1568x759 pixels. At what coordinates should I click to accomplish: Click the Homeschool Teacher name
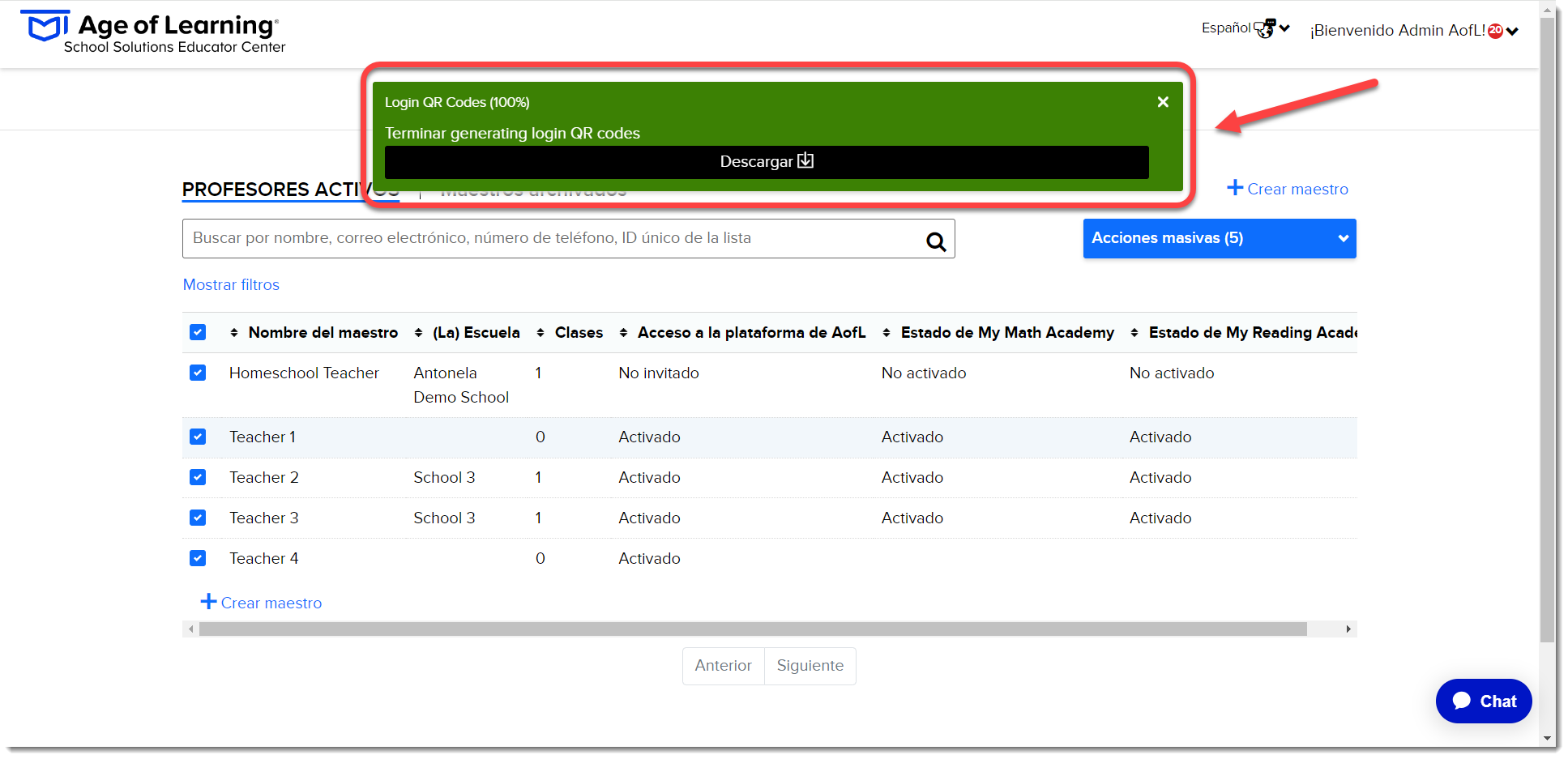click(x=304, y=373)
